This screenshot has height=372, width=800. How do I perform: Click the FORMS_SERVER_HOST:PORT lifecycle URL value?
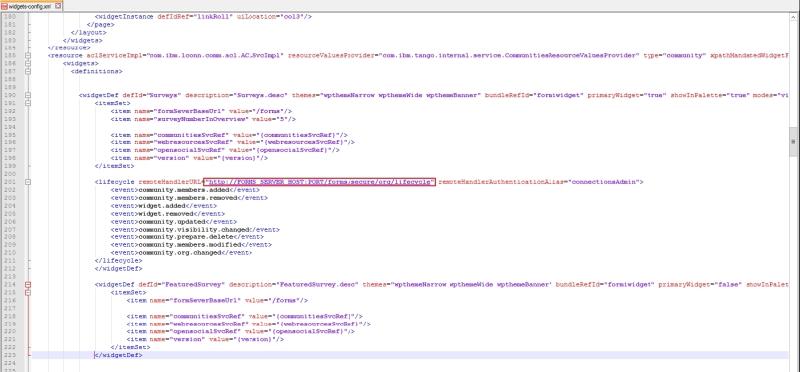click(x=319, y=182)
